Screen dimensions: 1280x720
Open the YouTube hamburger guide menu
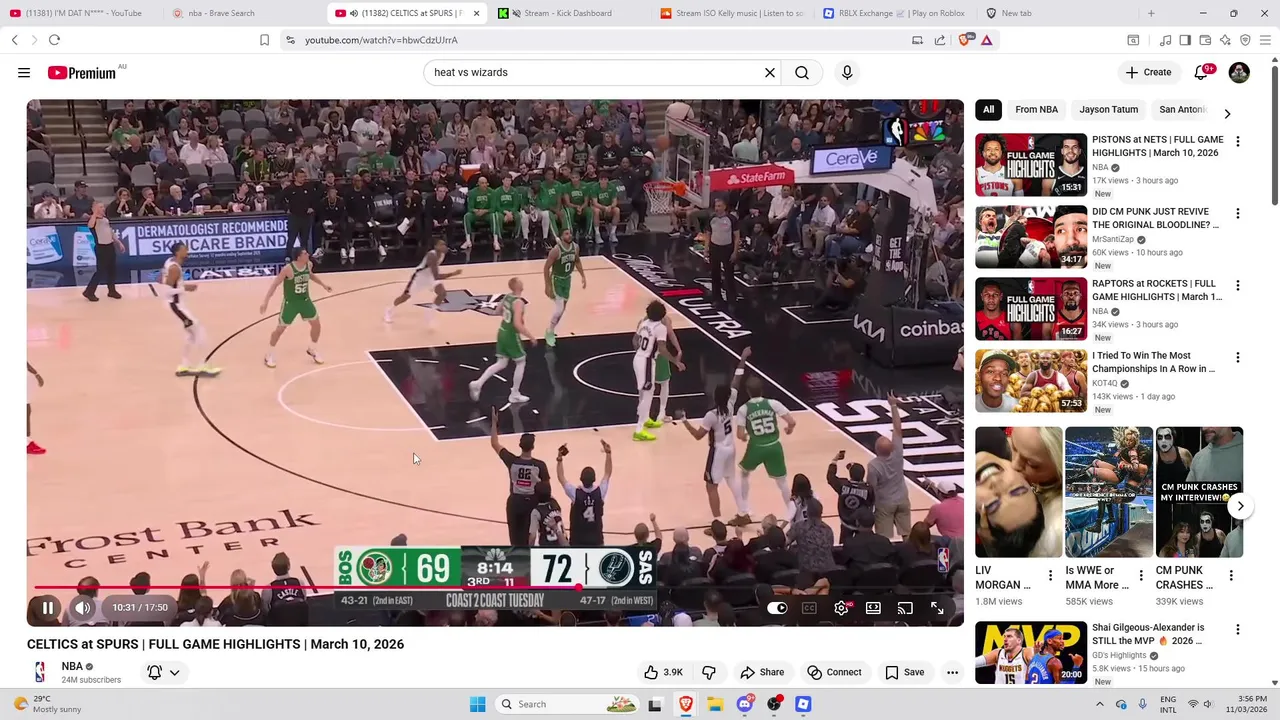tap(24, 72)
